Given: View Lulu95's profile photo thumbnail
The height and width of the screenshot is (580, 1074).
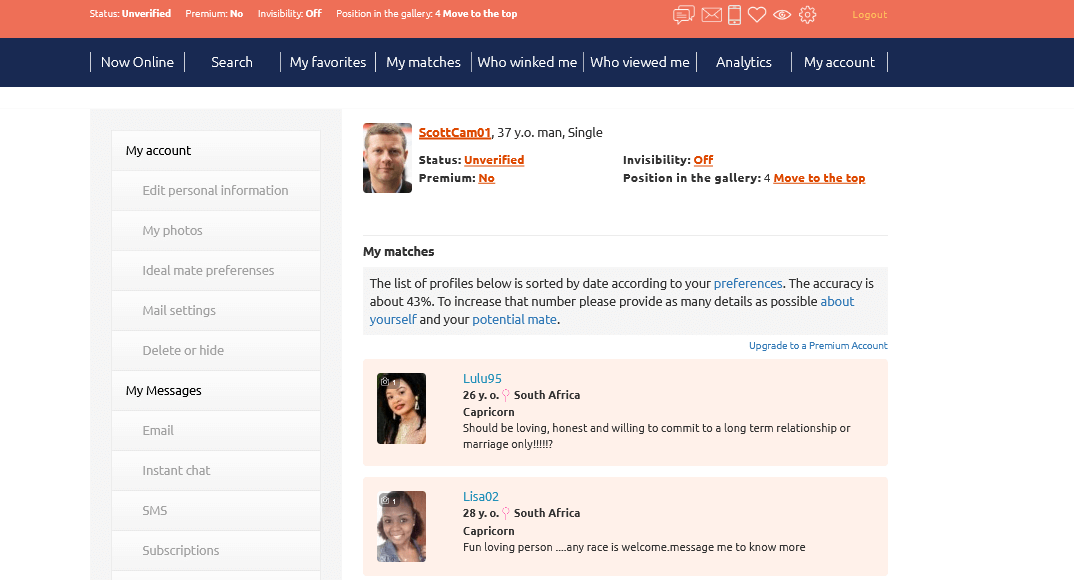Looking at the screenshot, I should coord(401,409).
